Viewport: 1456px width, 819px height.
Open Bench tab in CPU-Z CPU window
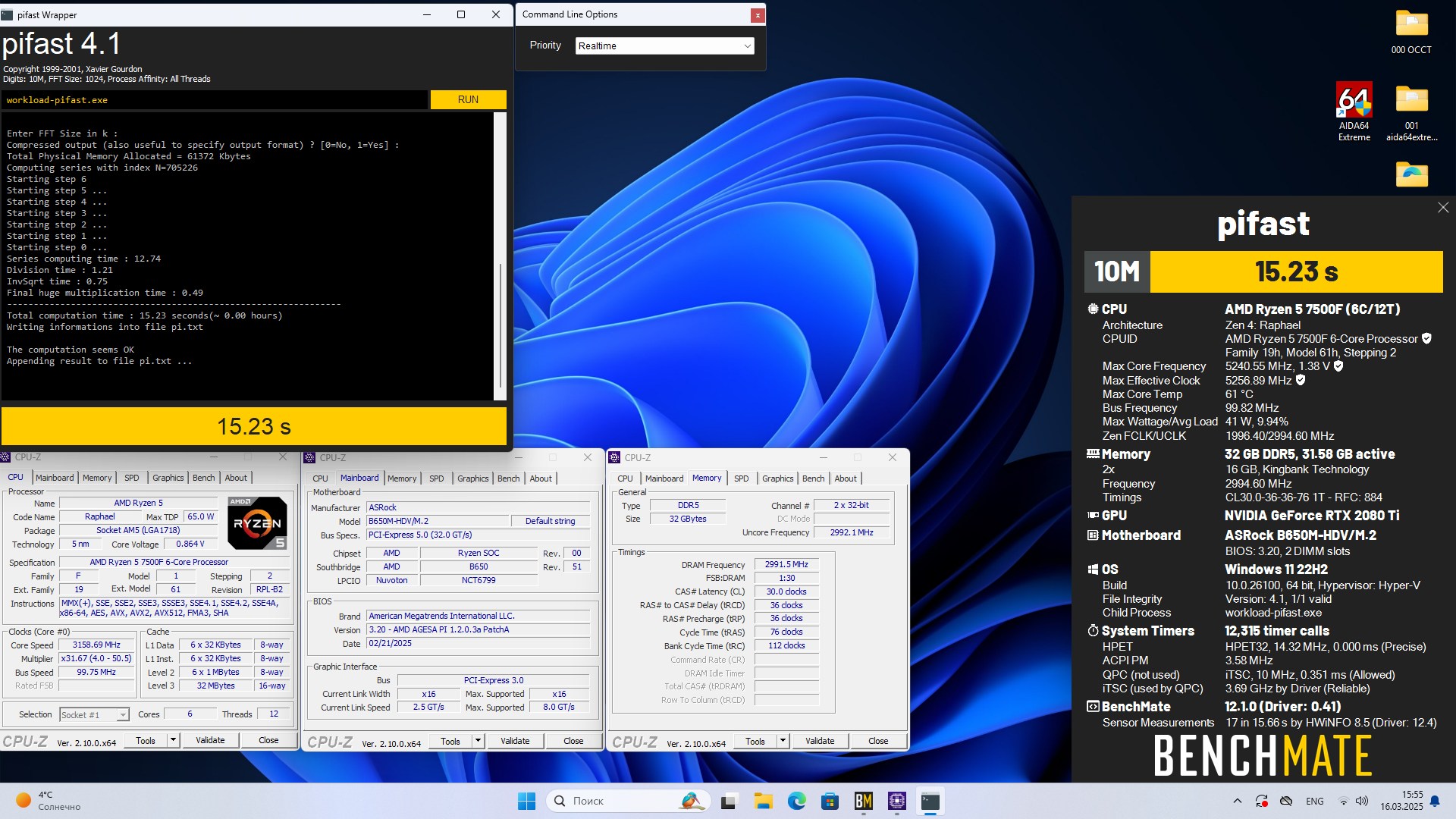(203, 478)
